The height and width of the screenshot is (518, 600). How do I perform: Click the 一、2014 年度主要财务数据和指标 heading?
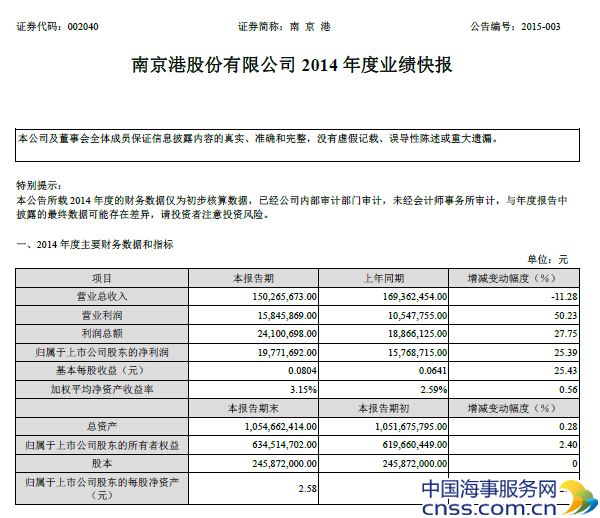[x=95, y=244]
